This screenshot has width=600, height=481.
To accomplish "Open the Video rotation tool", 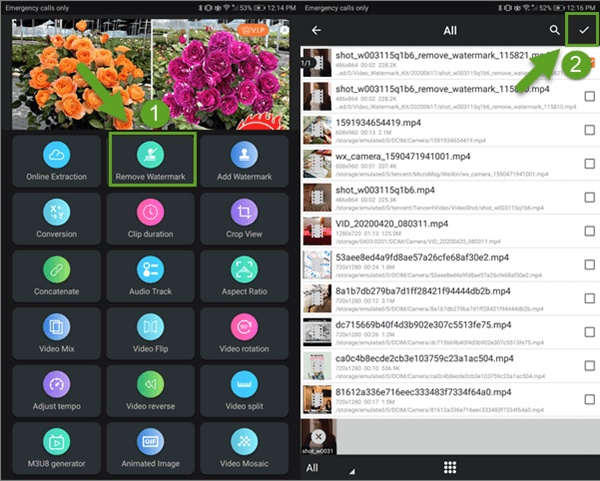I will click(x=244, y=333).
